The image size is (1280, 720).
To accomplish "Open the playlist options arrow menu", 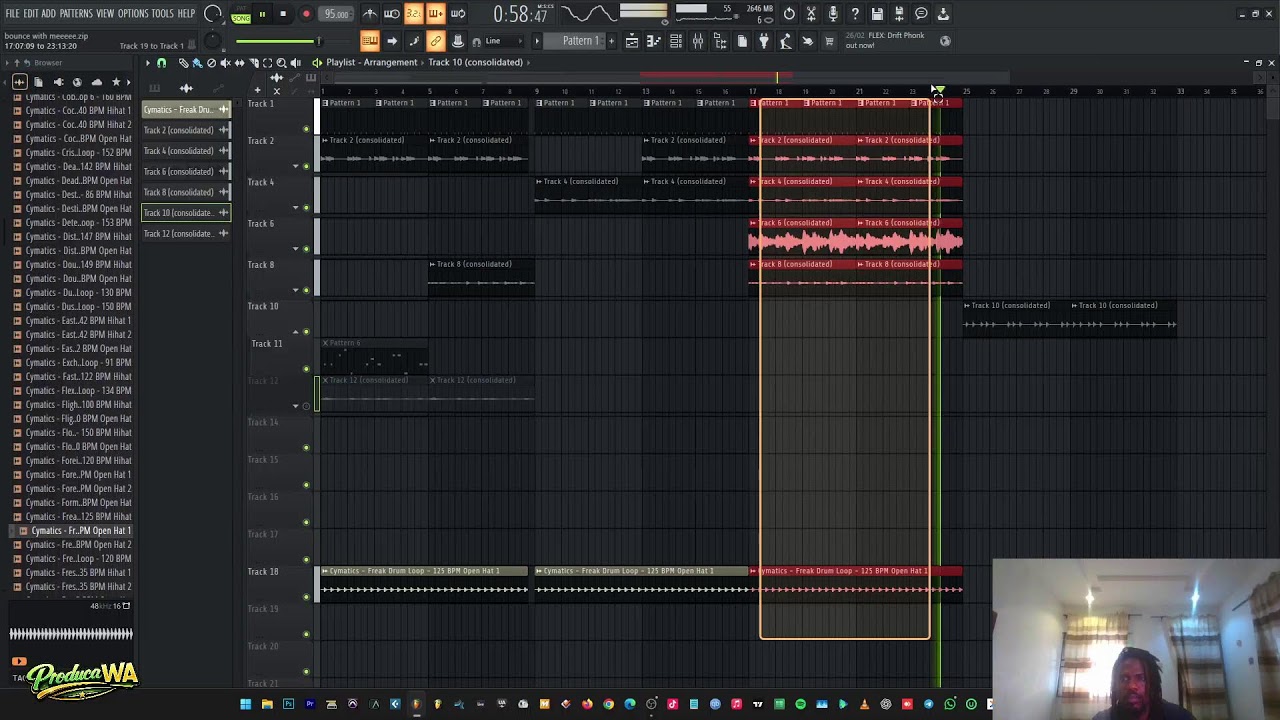I will point(147,63).
